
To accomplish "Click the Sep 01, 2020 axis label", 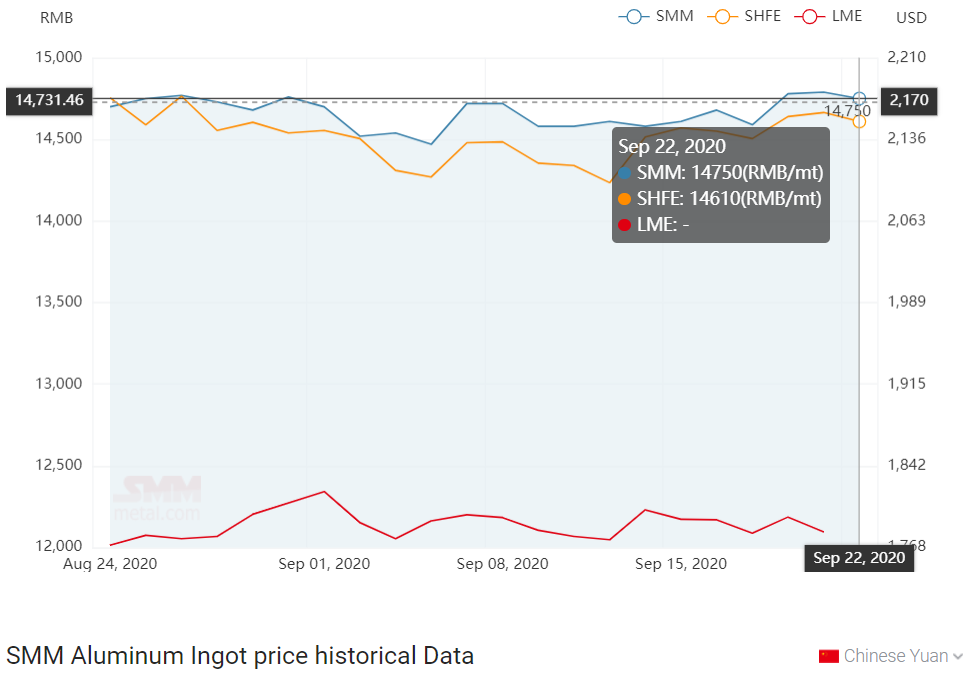I will [x=324, y=564].
